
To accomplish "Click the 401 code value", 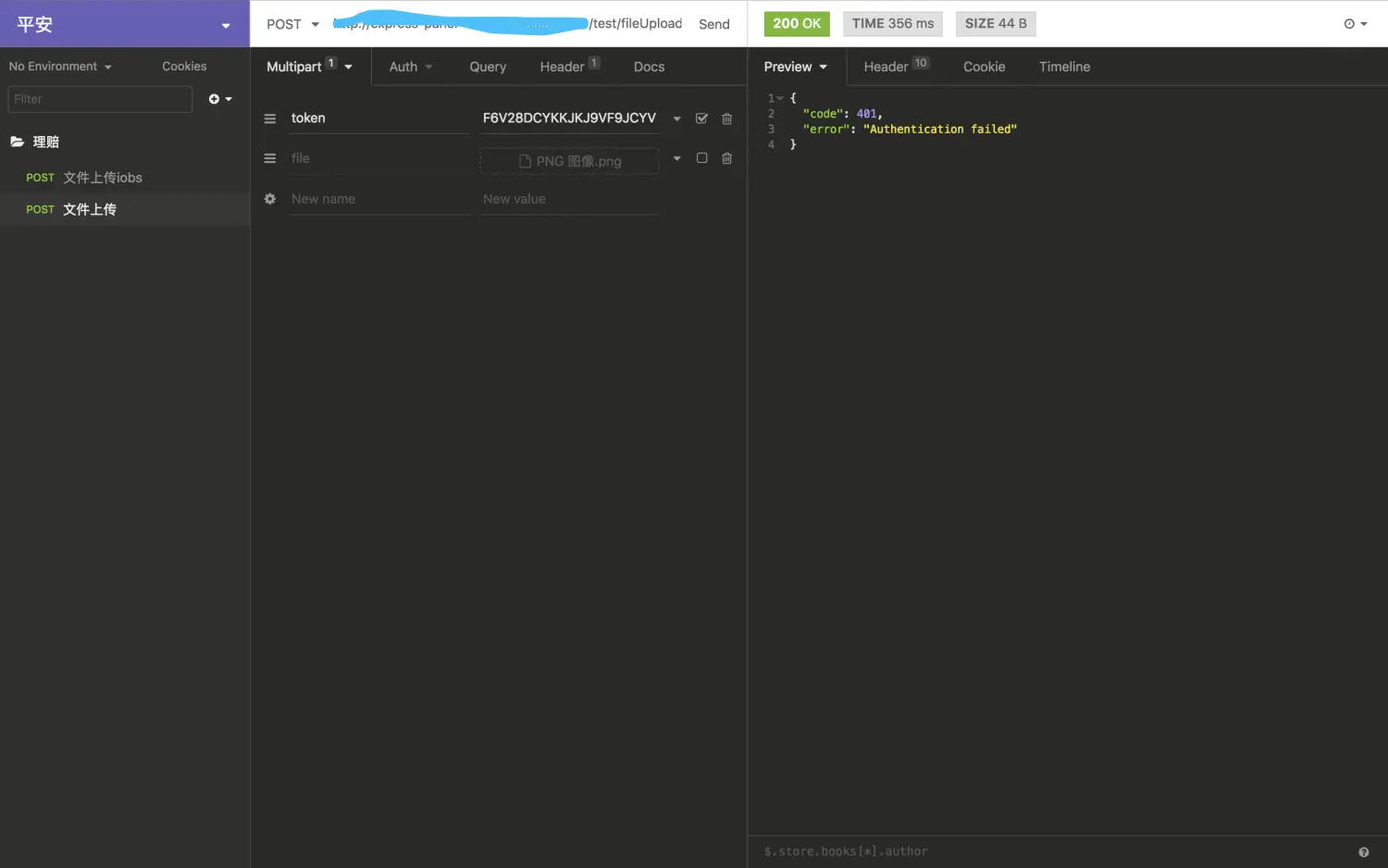I will click(866, 114).
